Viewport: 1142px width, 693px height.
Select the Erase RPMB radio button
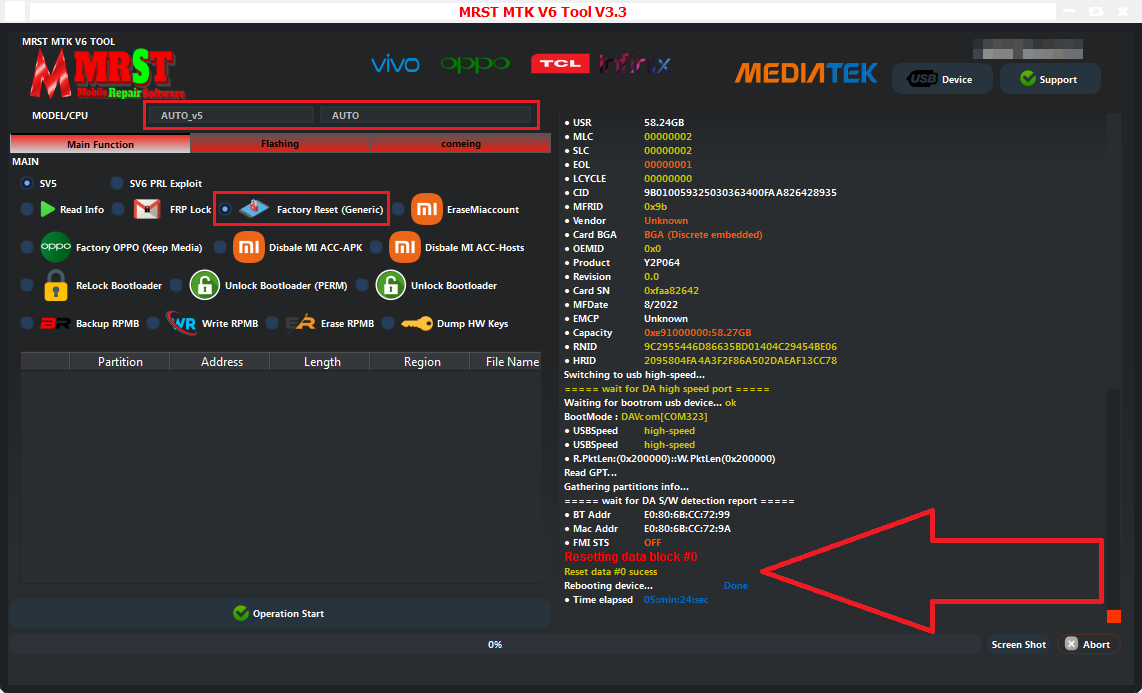272,323
